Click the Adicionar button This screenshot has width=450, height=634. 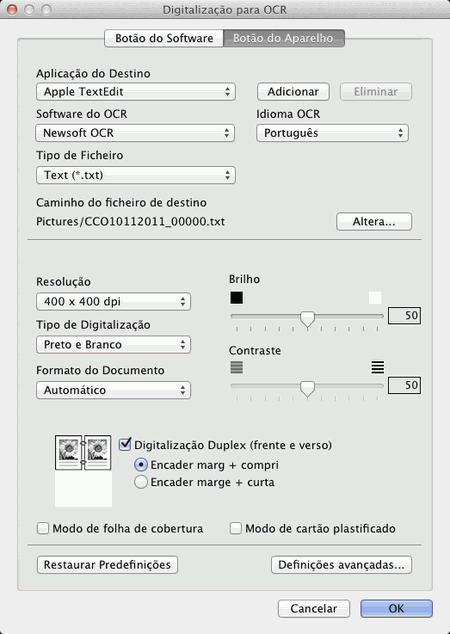pyautogui.click(x=293, y=91)
